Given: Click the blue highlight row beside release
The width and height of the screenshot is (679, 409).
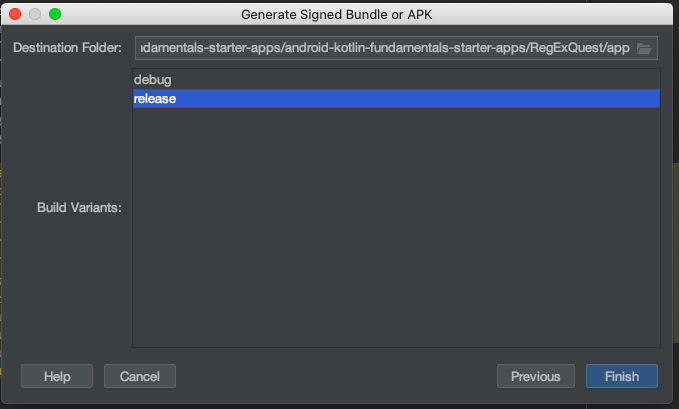Looking at the screenshot, I should 418,99.
